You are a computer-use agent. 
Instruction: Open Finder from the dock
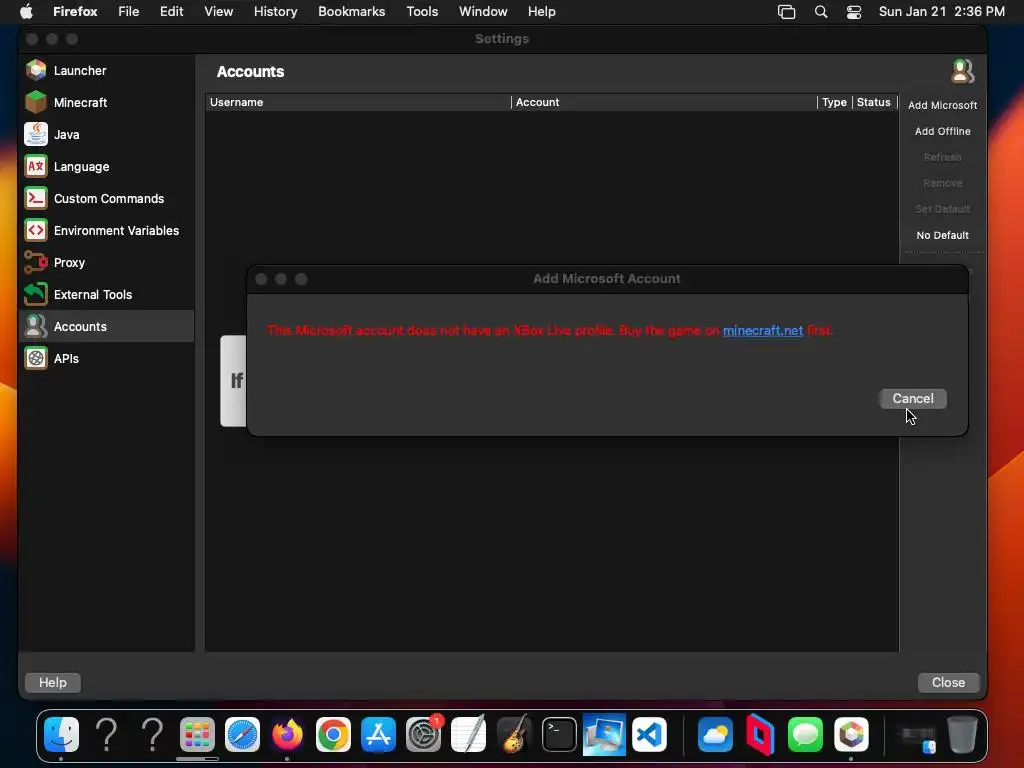tap(61, 735)
